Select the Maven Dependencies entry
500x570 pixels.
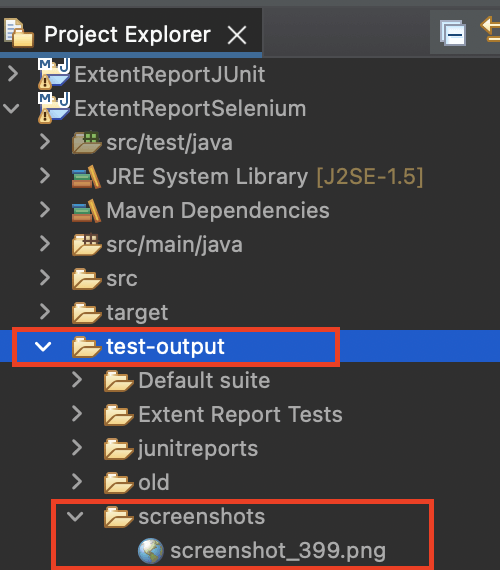pyautogui.click(x=218, y=210)
